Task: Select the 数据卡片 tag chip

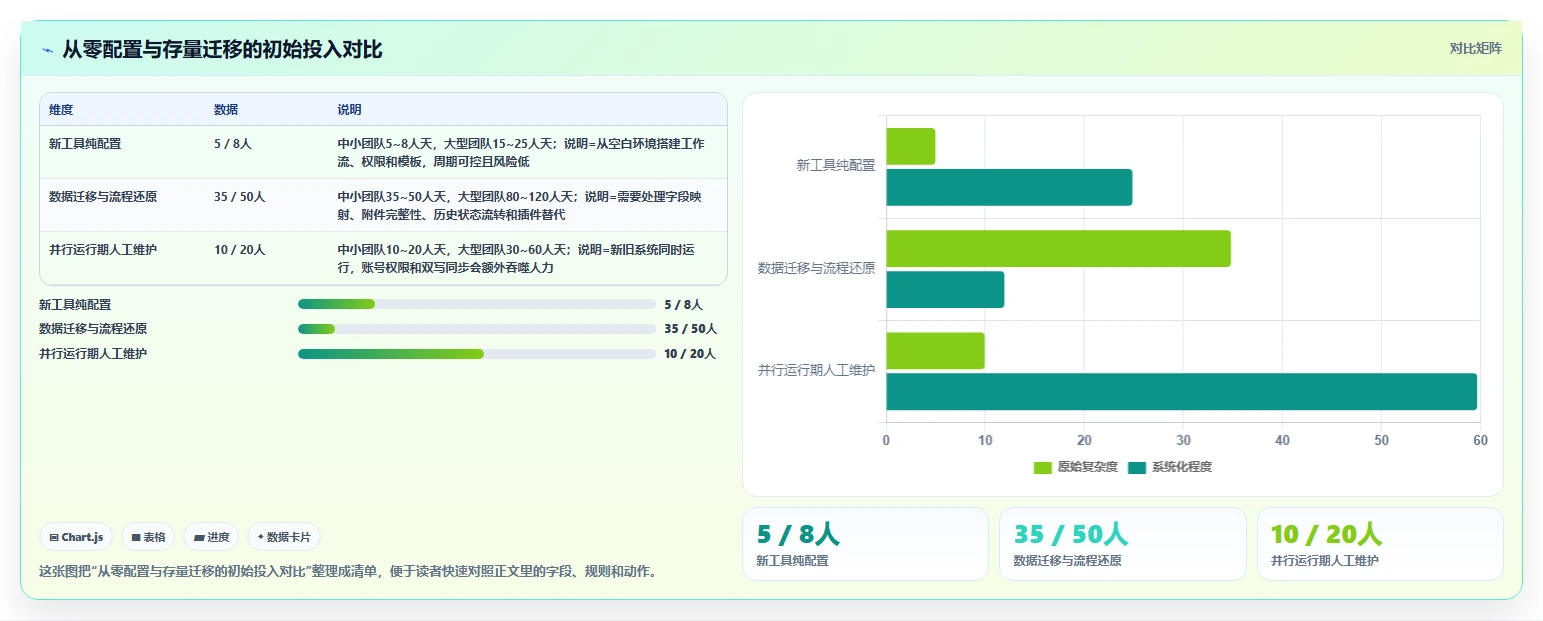Action: point(284,537)
